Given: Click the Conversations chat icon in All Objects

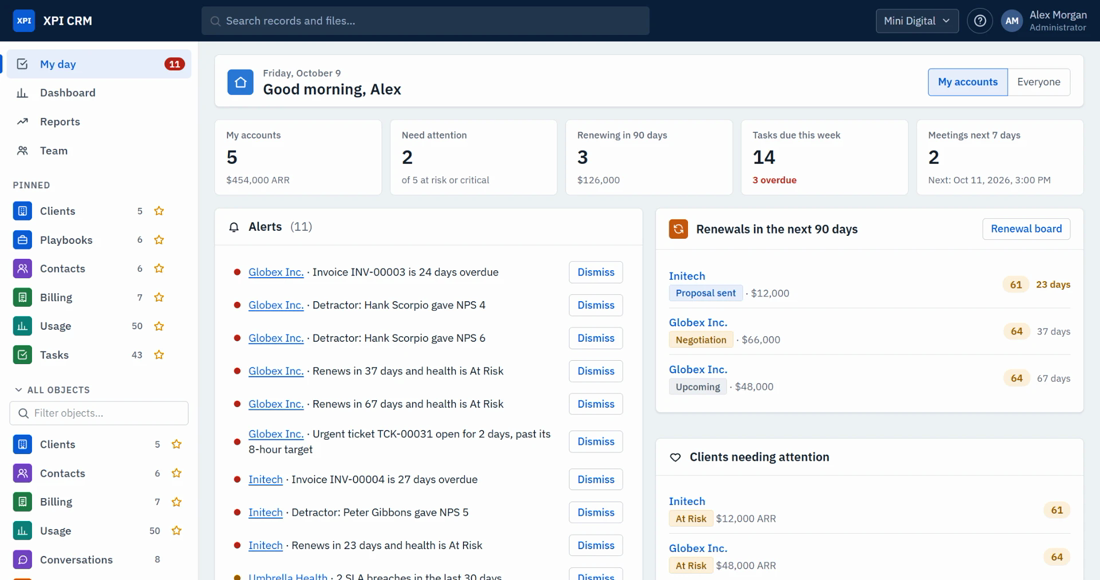Looking at the screenshot, I should pos(22,560).
